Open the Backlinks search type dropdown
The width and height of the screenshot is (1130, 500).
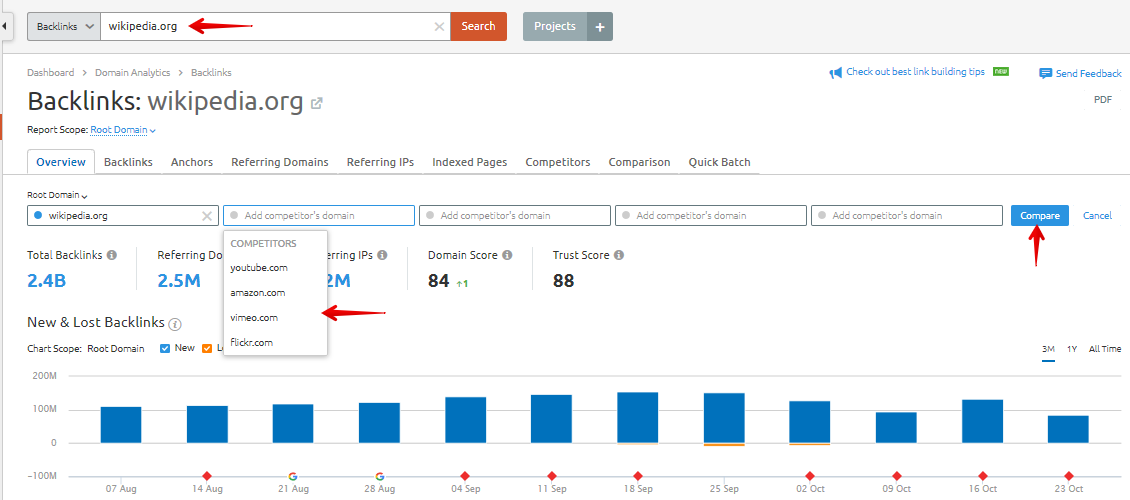click(x=64, y=26)
